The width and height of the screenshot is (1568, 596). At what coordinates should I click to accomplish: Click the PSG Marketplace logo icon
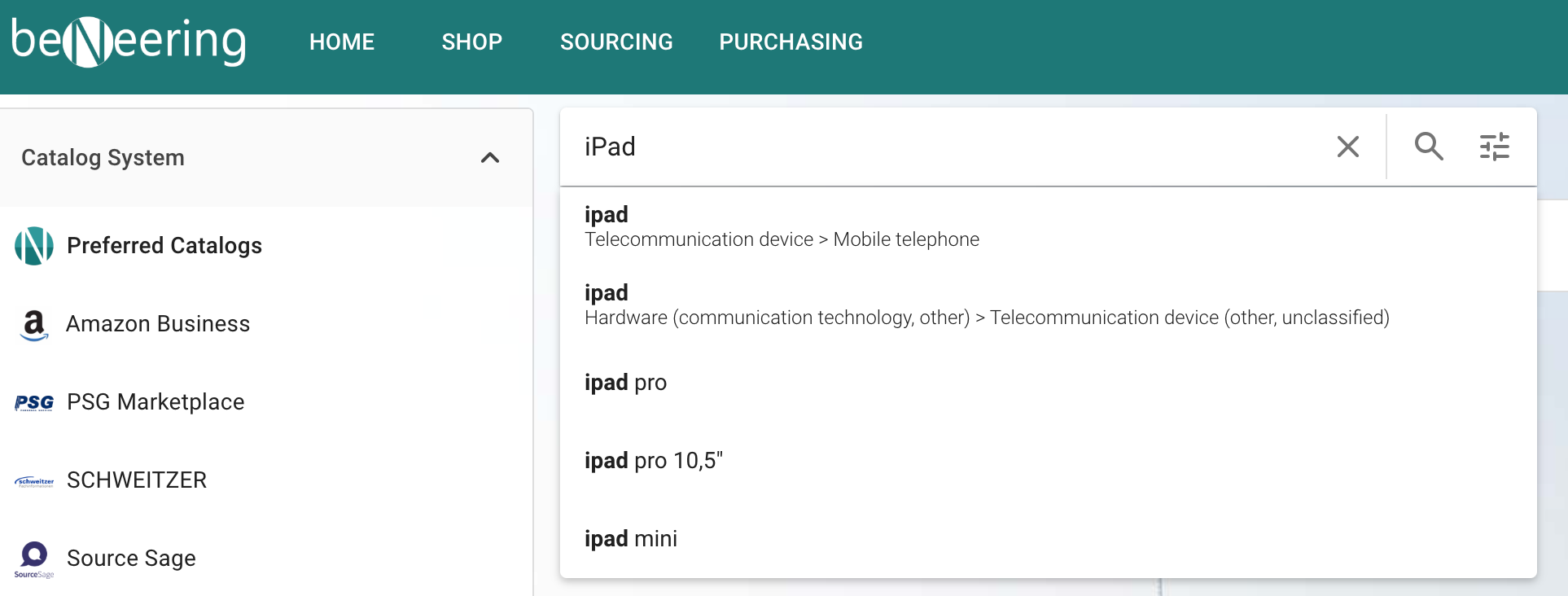[34, 402]
